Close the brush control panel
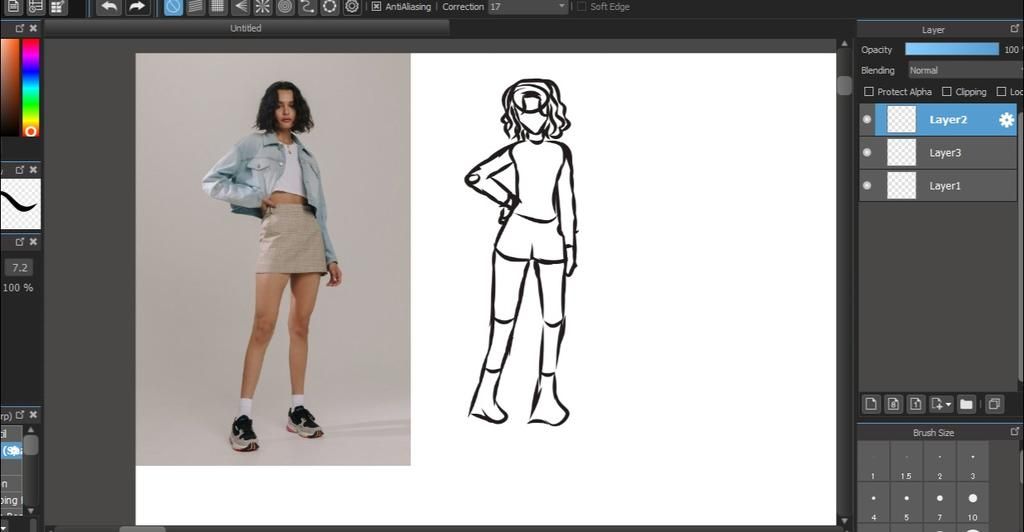Viewport: 1024px width, 532px height. [x=33, y=242]
